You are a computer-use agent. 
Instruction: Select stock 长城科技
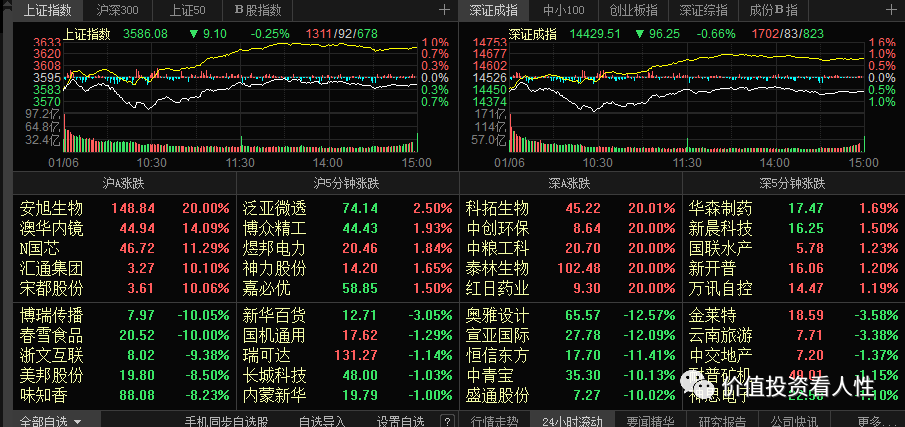(275, 376)
